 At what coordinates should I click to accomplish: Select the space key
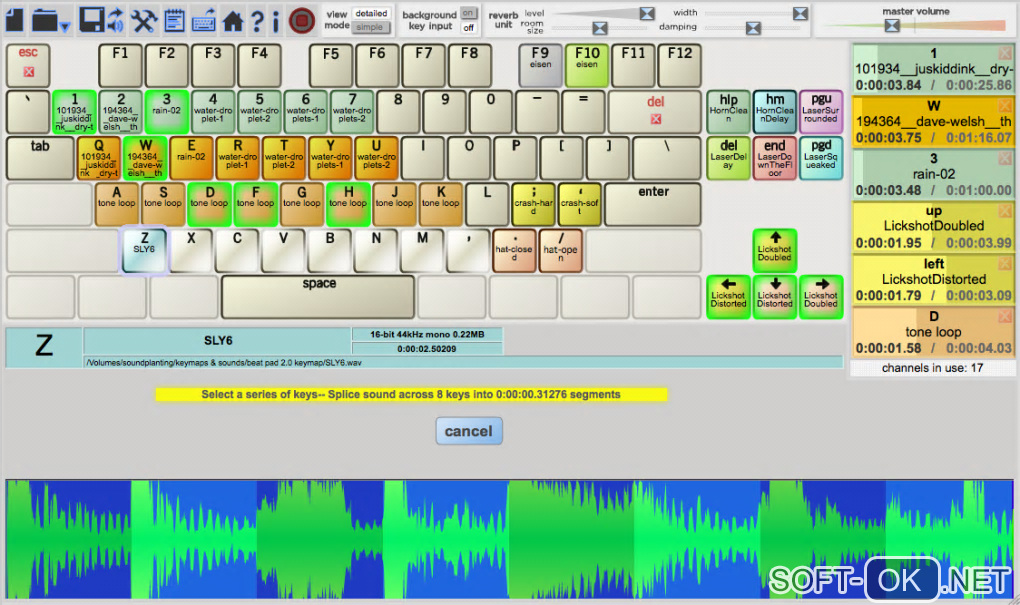click(x=318, y=297)
